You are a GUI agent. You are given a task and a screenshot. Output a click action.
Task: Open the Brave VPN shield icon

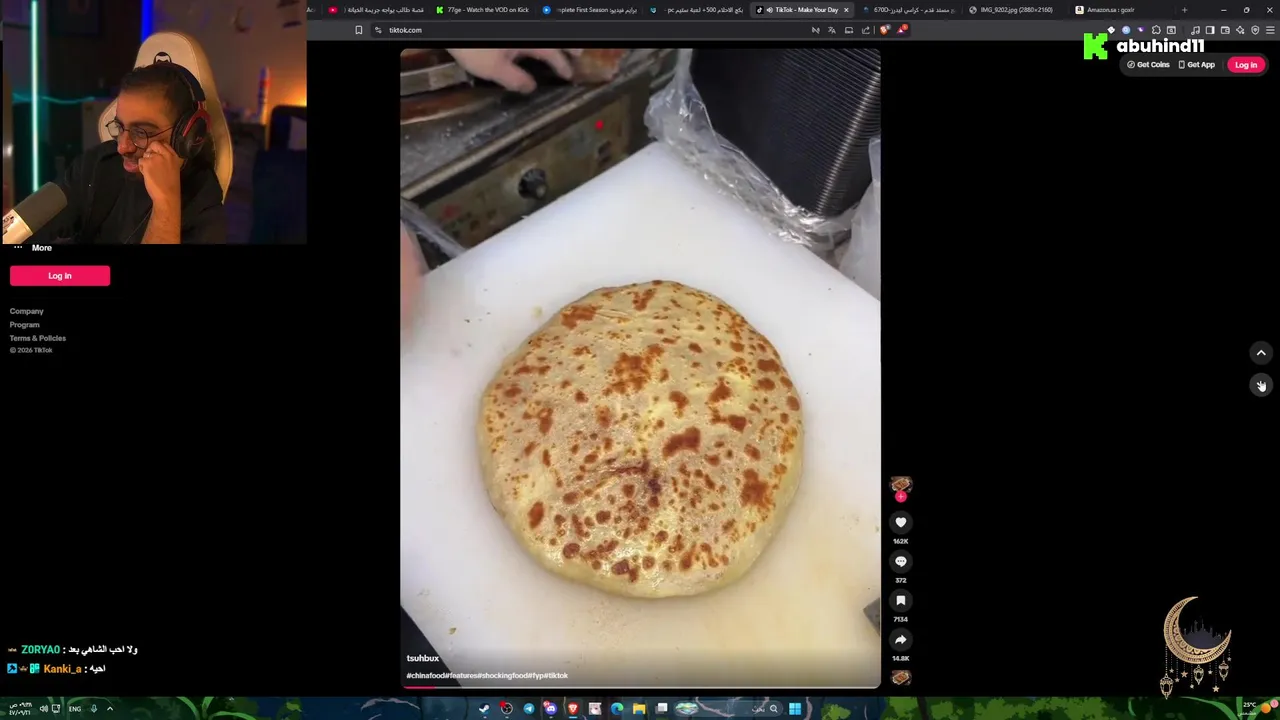1255,30
